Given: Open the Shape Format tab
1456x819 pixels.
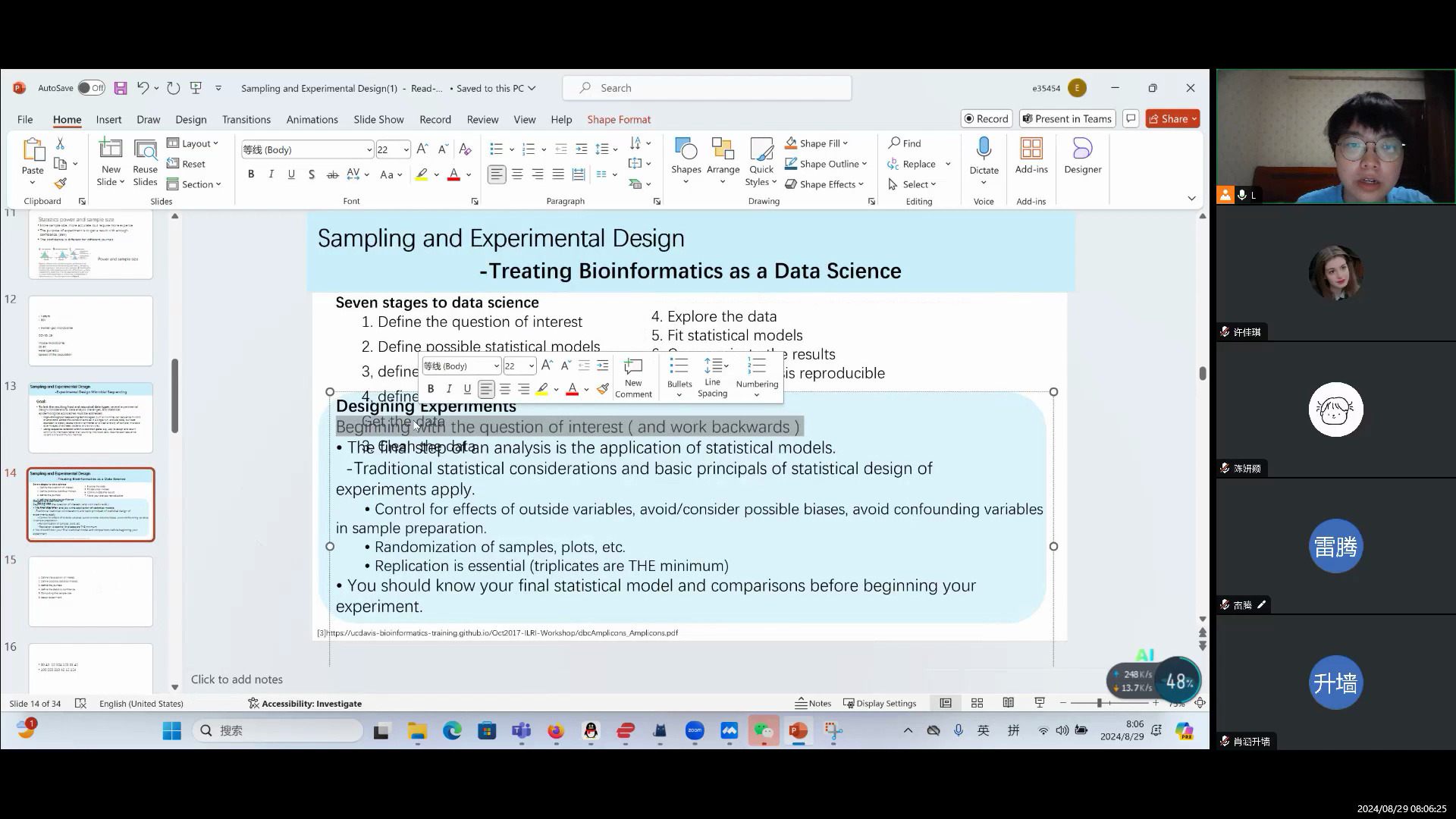Looking at the screenshot, I should (x=619, y=119).
